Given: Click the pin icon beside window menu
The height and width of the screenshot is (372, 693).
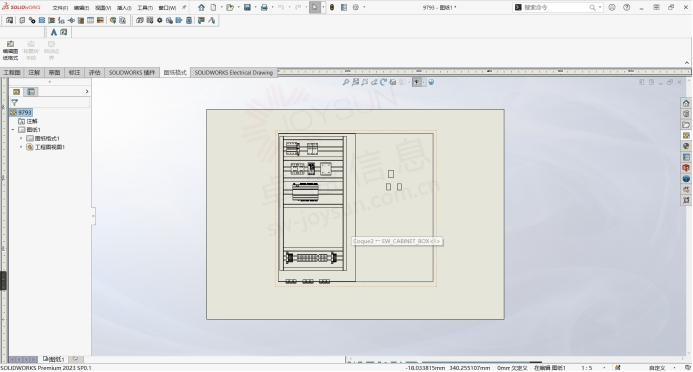Looking at the screenshot, I should (184, 8).
